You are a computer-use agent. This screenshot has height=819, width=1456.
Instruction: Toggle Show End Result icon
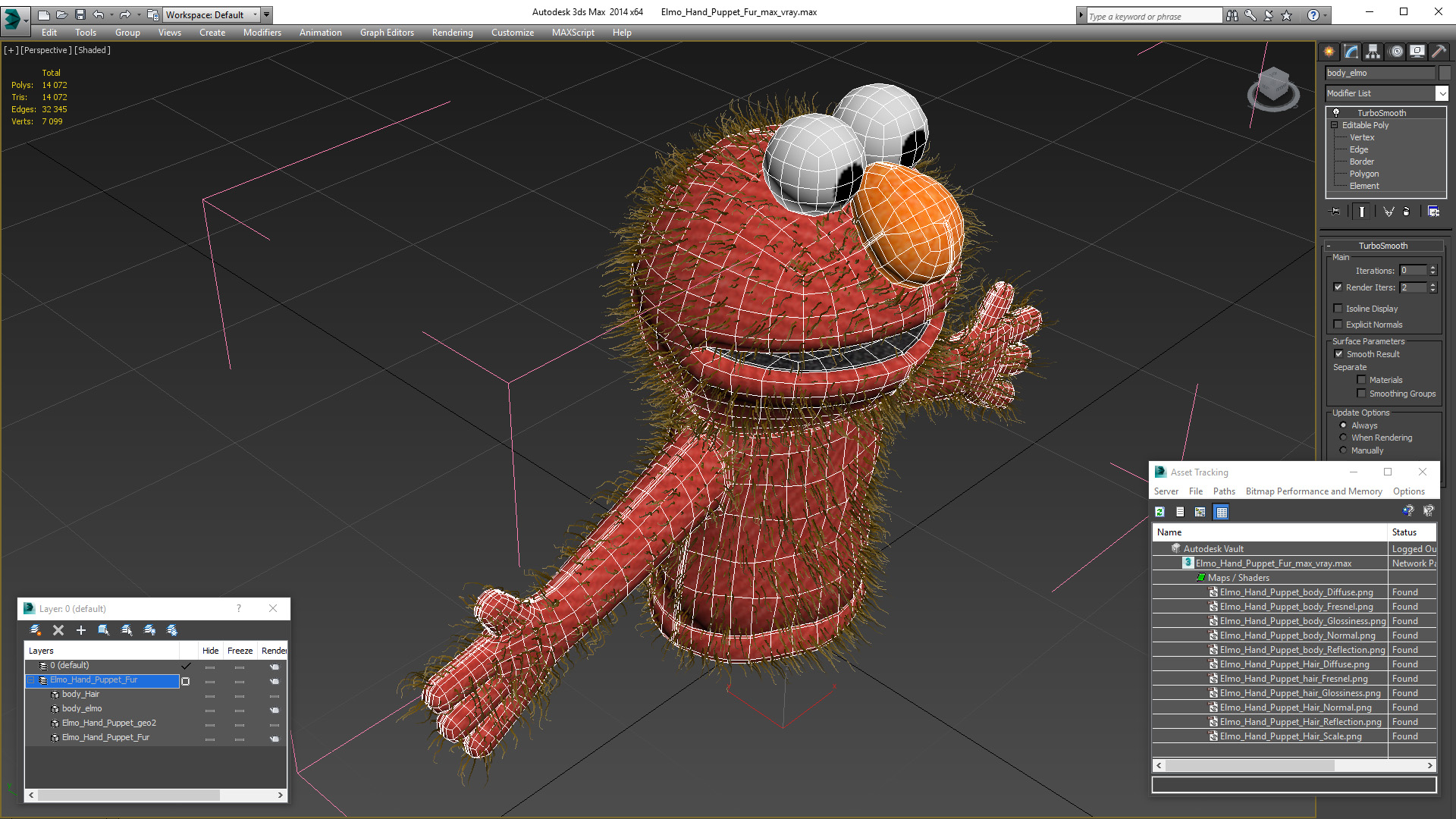(x=1362, y=212)
